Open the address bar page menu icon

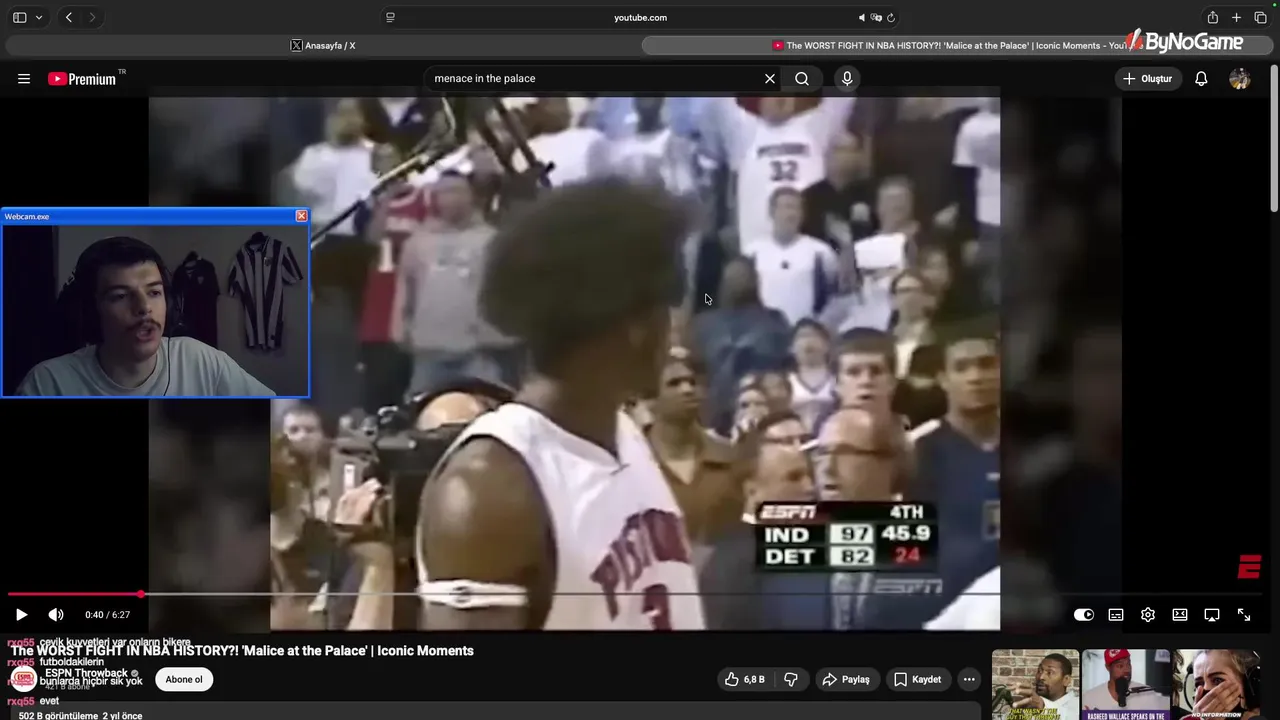(x=390, y=17)
